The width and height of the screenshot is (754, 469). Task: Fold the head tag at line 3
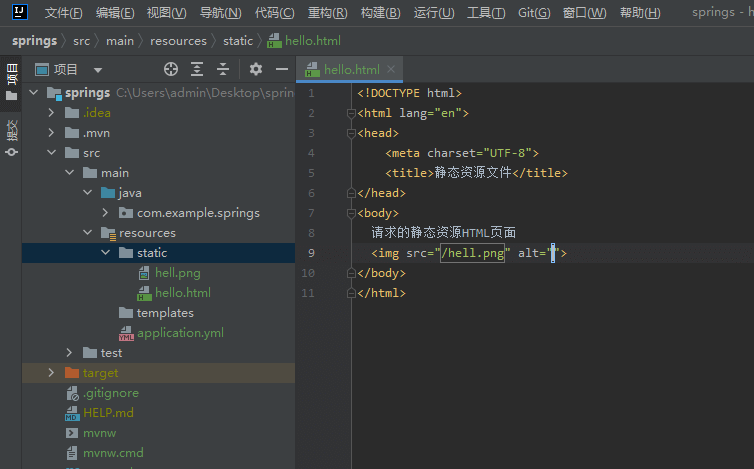click(x=351, y=133)
